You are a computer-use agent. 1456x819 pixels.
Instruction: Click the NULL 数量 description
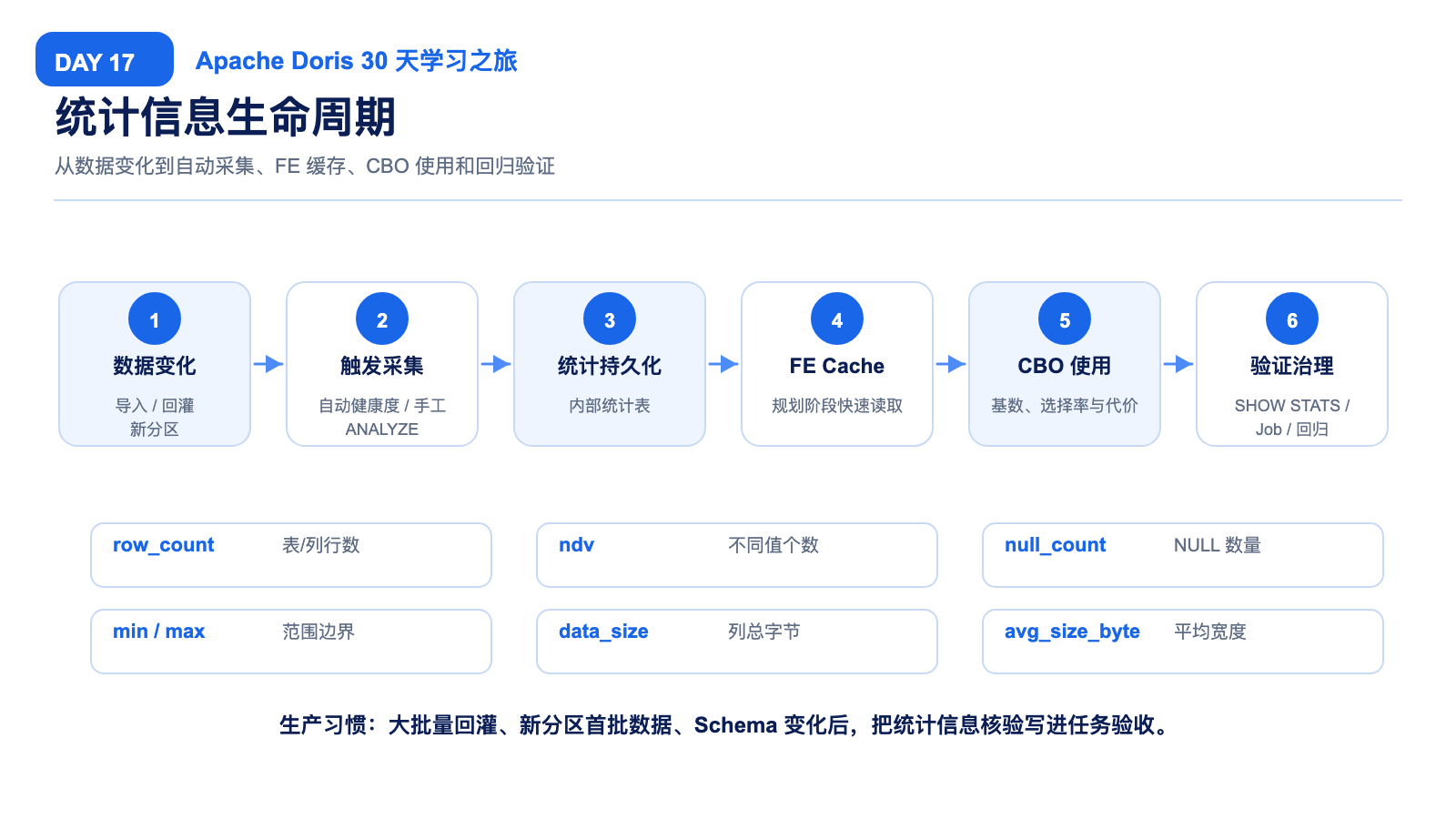[1218, 545]
